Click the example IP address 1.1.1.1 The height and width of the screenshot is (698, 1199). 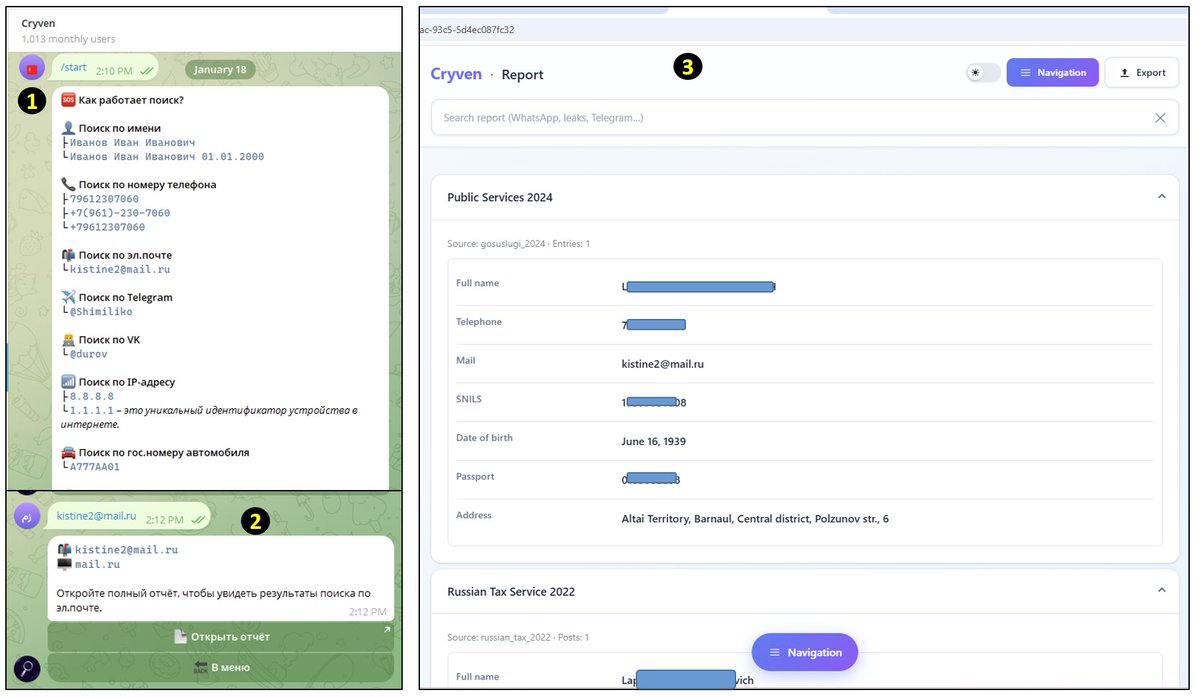[92, 411]
